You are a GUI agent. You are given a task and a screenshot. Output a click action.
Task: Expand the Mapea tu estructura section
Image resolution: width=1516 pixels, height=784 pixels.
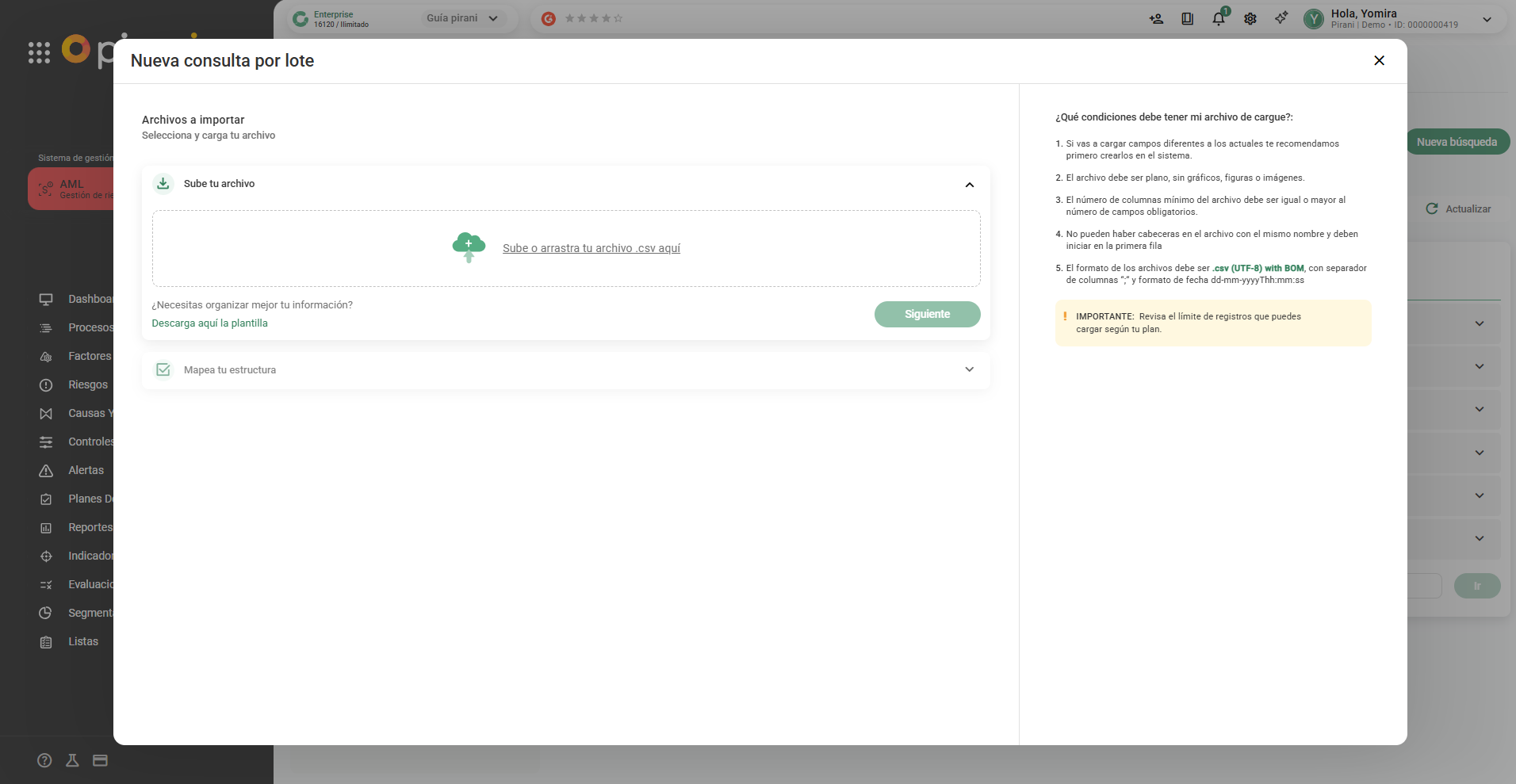coord(969,370)
